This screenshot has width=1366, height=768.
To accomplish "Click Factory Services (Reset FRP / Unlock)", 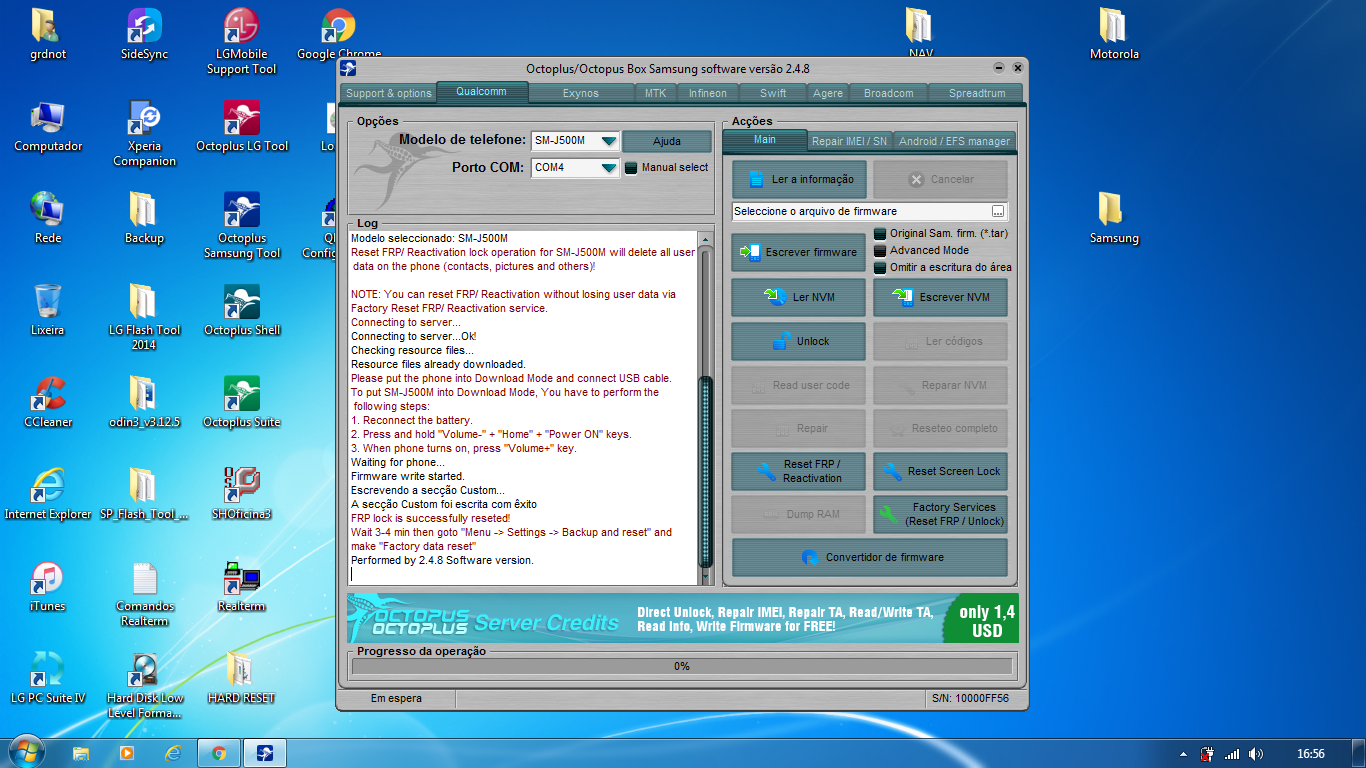I will (940, 514).
